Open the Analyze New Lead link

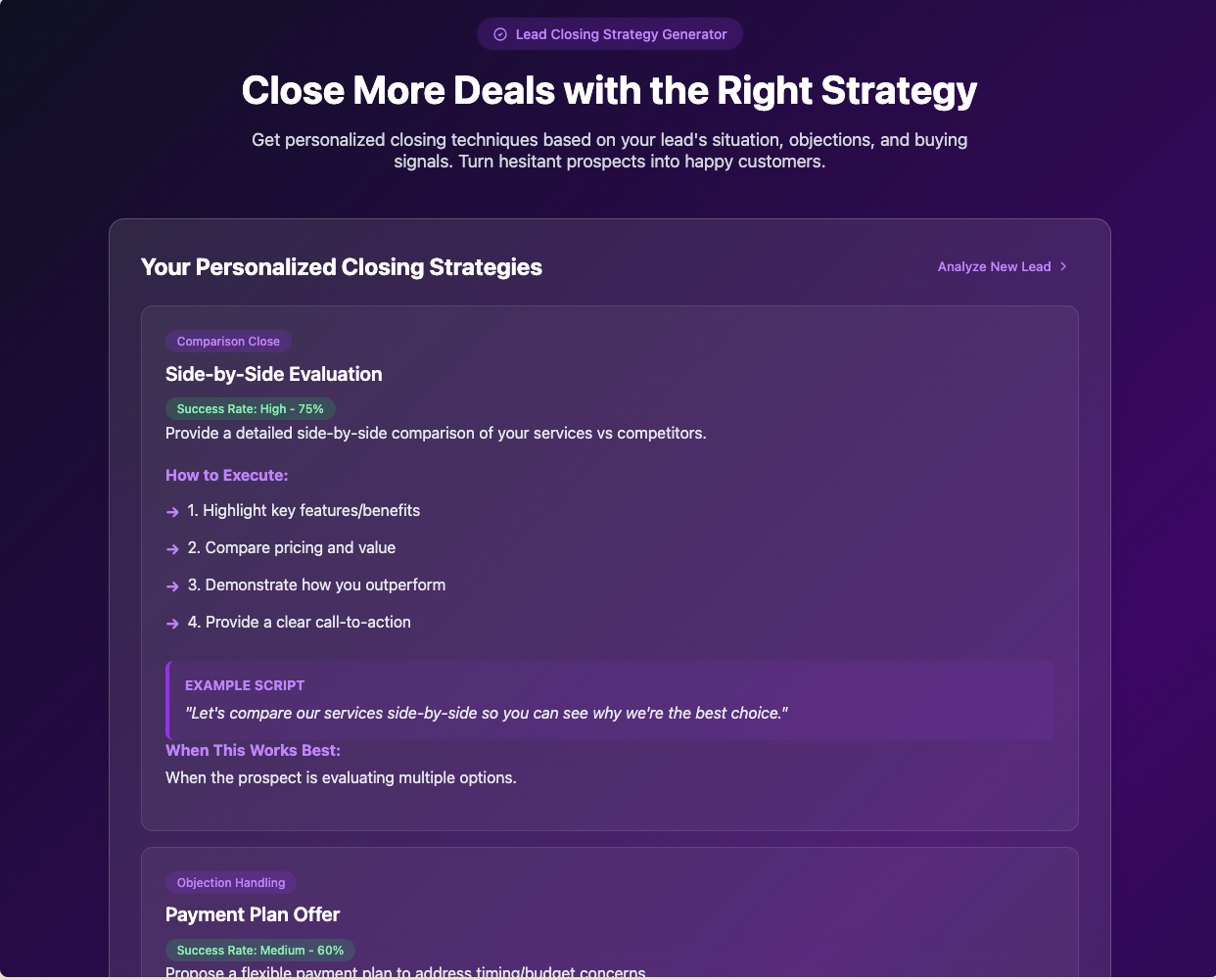tap(1003, 266)
